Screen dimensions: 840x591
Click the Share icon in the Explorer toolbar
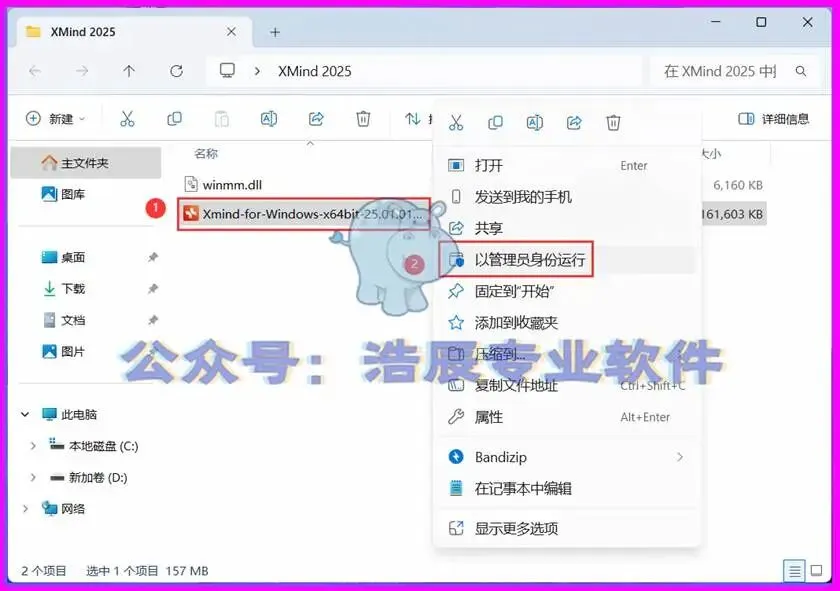pyautogui.click(x=316, y=118)
